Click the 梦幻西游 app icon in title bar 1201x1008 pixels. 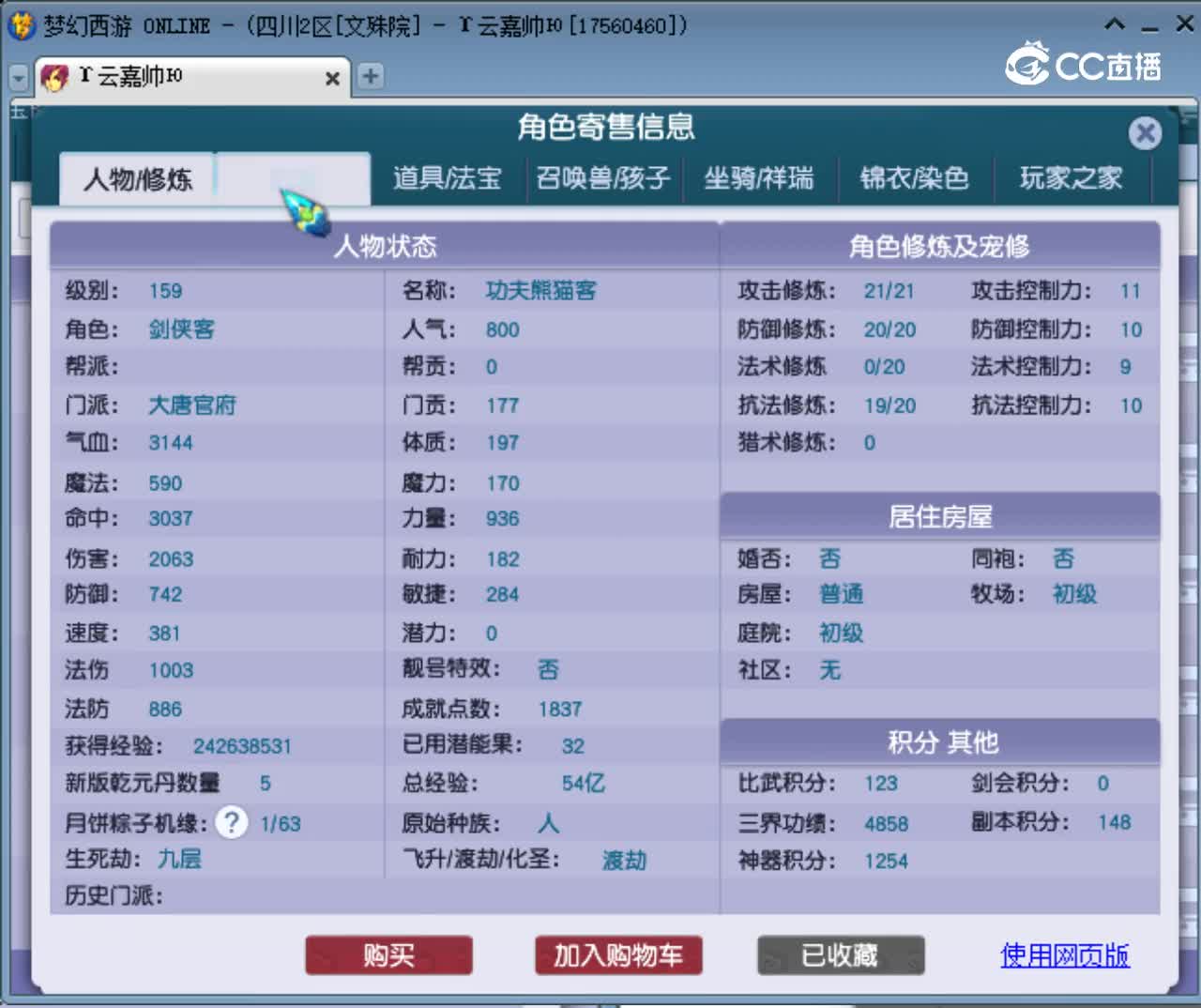[20, 25]
